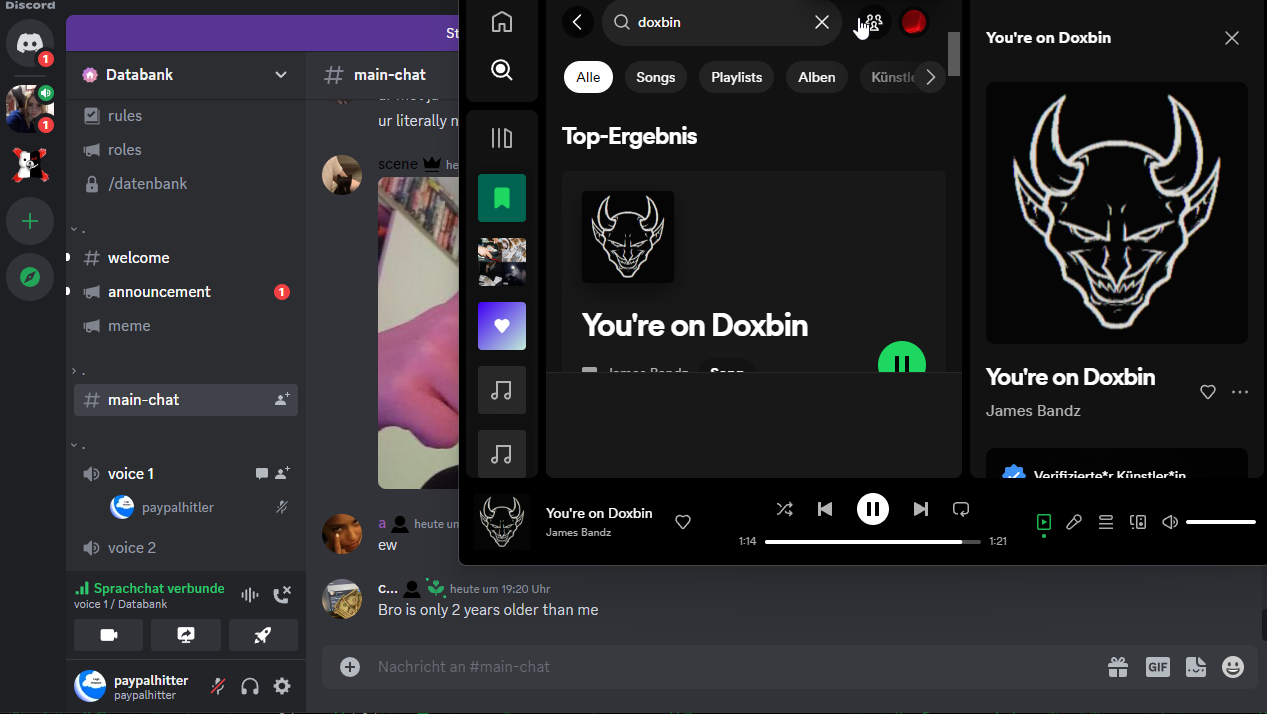Toggle repeat mode in Spotify
Viewport: 1267px width, 714px height.
pos(961,509)
